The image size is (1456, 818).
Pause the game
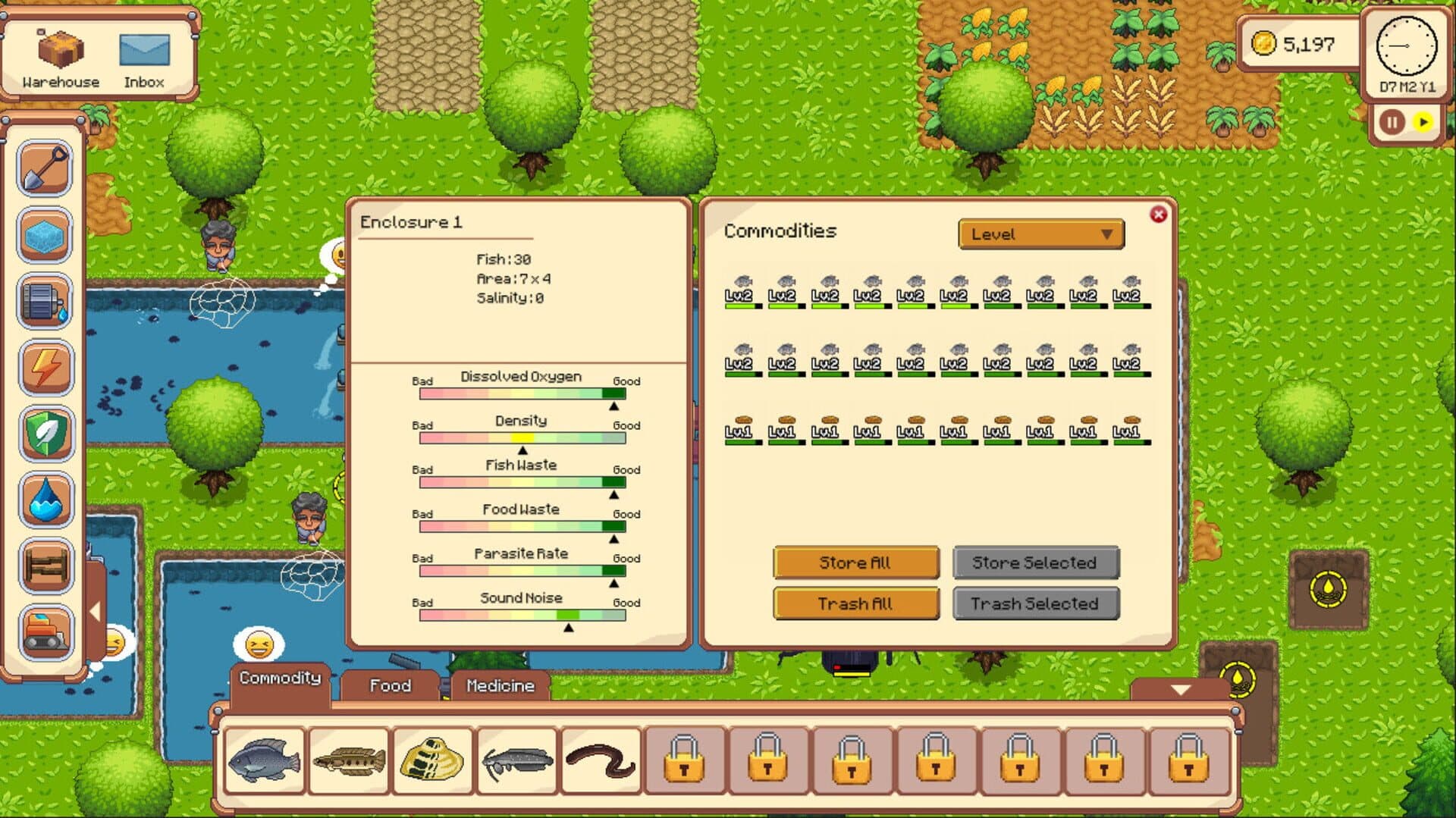pos(1392,122)
